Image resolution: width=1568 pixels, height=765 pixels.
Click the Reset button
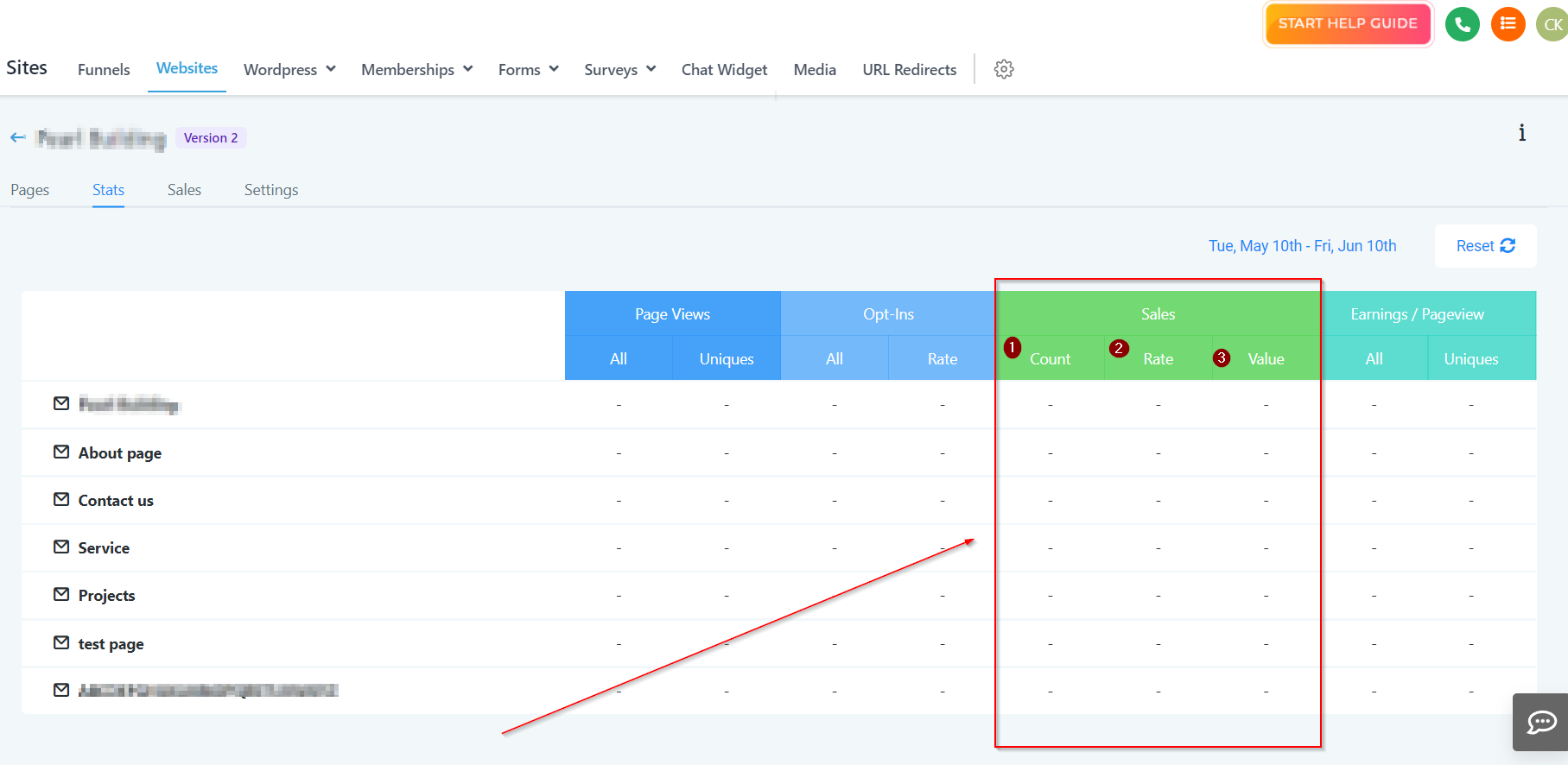1485,246
